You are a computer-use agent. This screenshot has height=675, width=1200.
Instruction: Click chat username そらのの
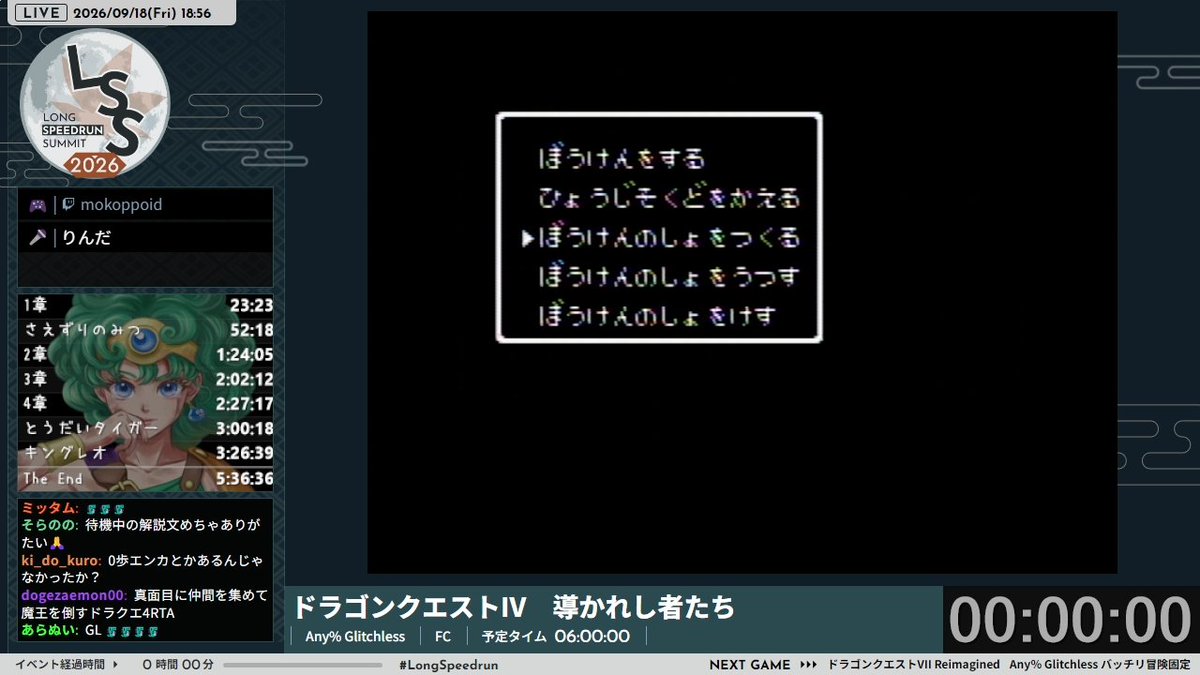coord(48,527)
